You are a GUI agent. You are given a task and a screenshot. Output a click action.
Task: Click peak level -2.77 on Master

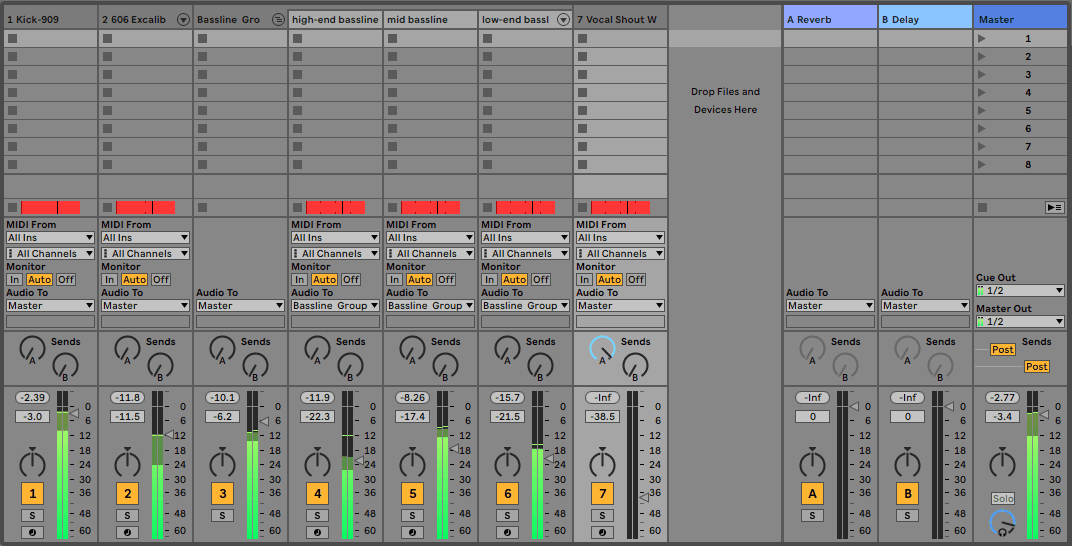pyautogui.click(x=1002, y=397)
